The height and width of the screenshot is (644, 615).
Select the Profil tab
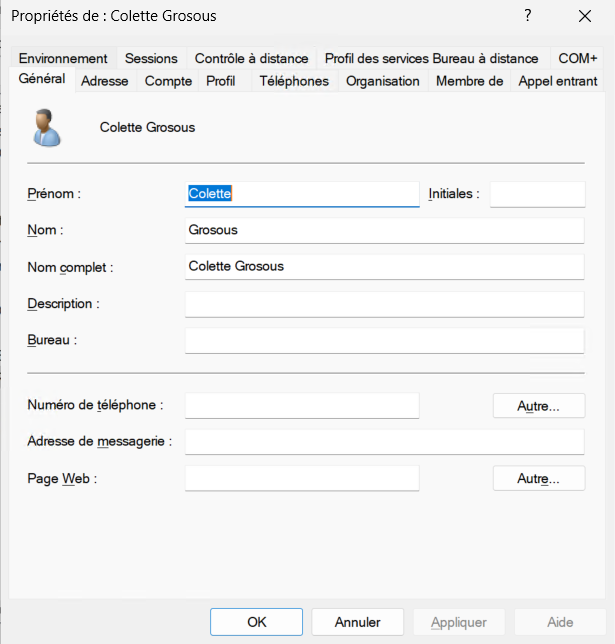[x=221, y=81]
